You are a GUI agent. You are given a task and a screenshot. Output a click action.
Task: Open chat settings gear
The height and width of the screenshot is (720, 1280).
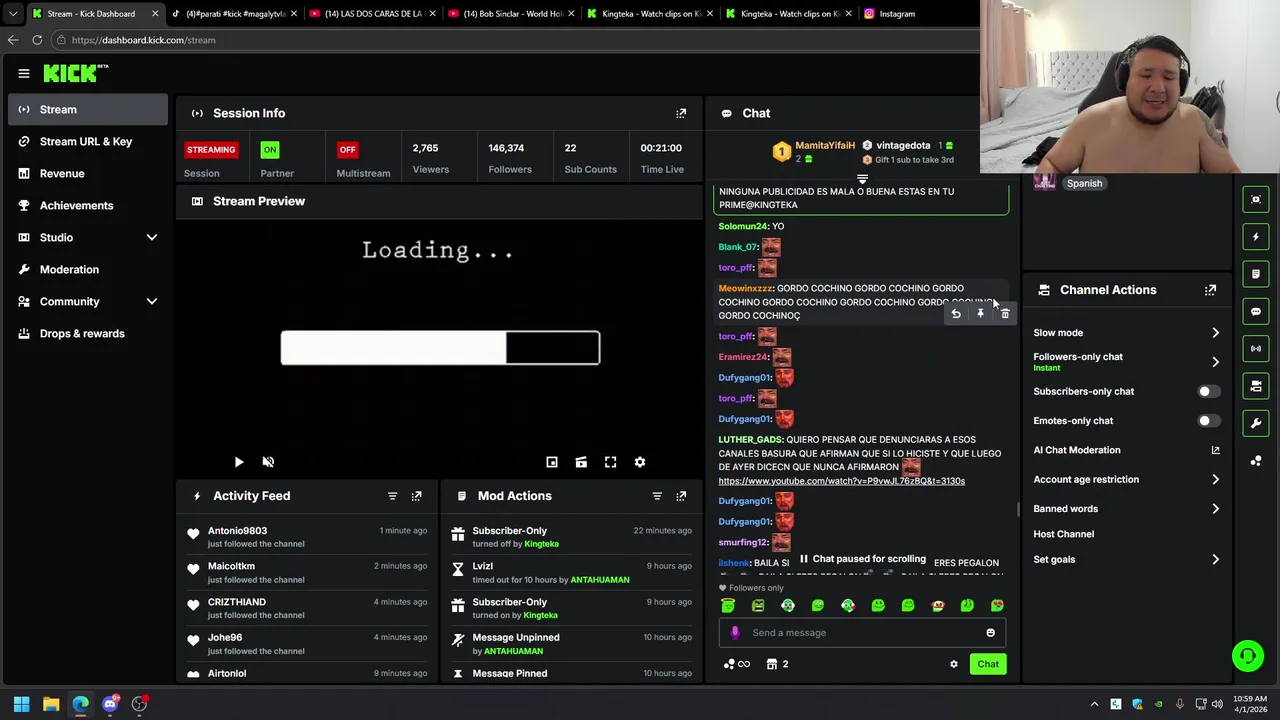click(x=954, y=664)
